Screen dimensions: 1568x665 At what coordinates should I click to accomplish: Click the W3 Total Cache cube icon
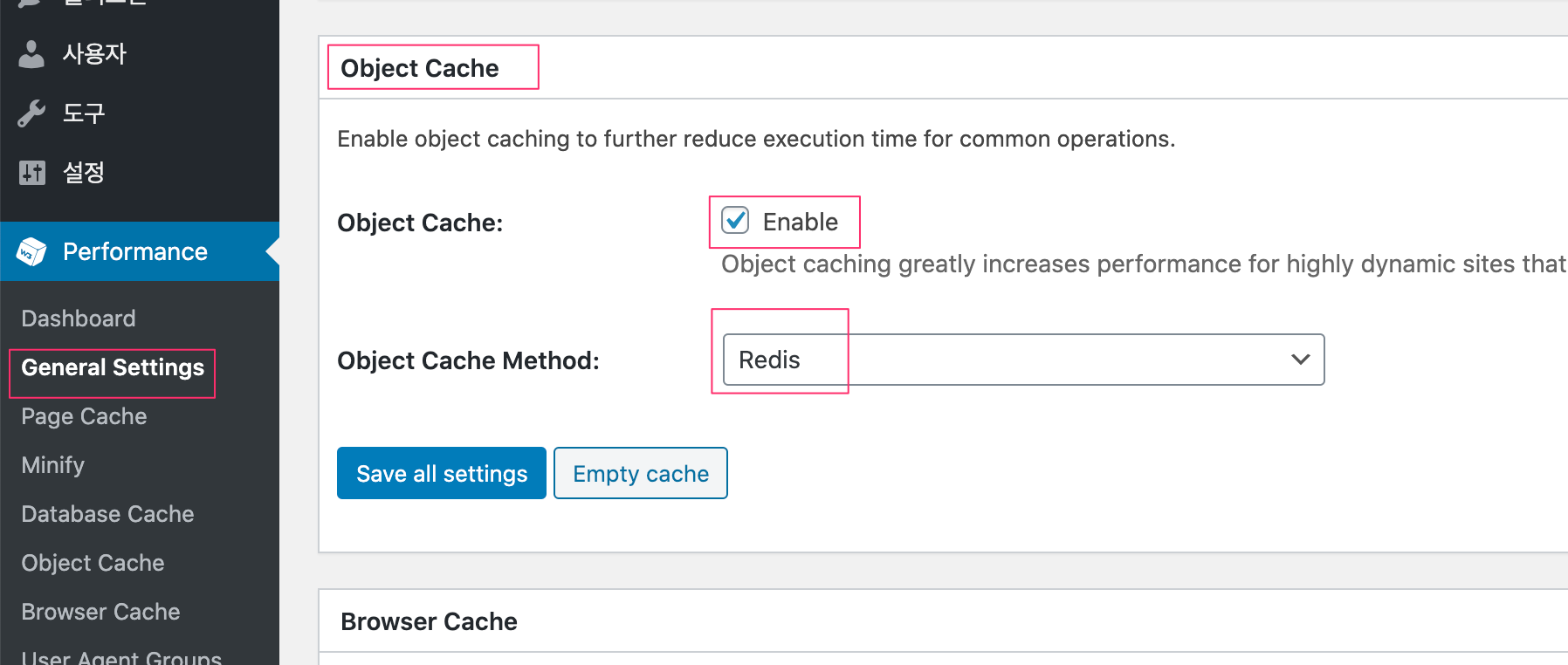31,252
